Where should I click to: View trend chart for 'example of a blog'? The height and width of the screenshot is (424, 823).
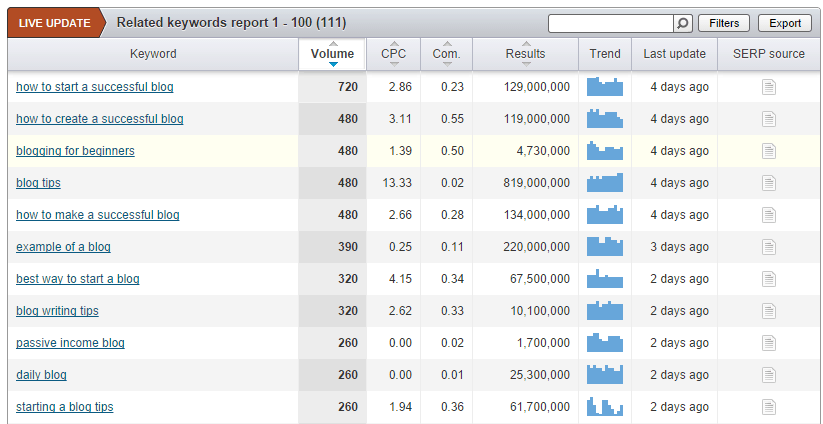(x=605, y=247)
